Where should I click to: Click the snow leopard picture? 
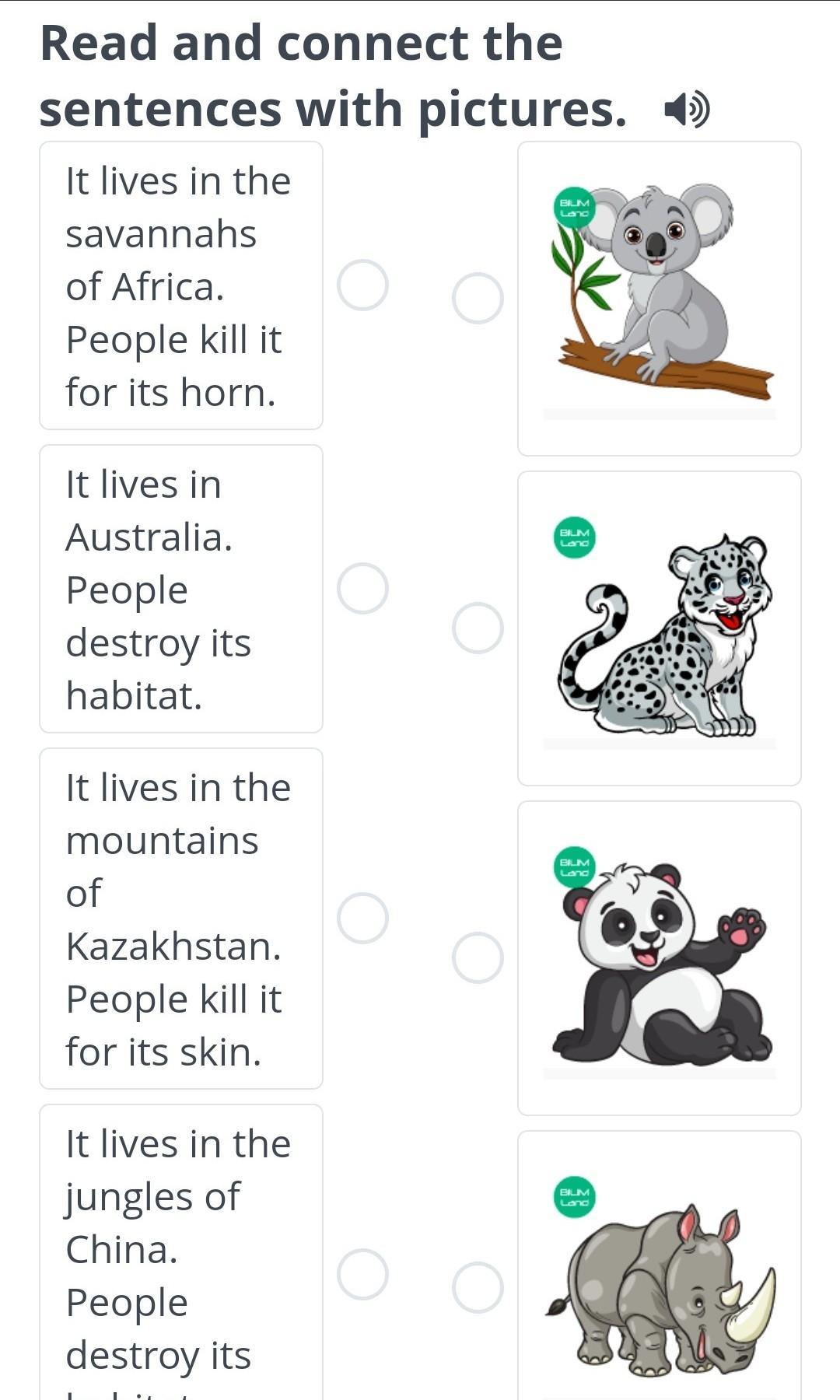pos(660,628)
